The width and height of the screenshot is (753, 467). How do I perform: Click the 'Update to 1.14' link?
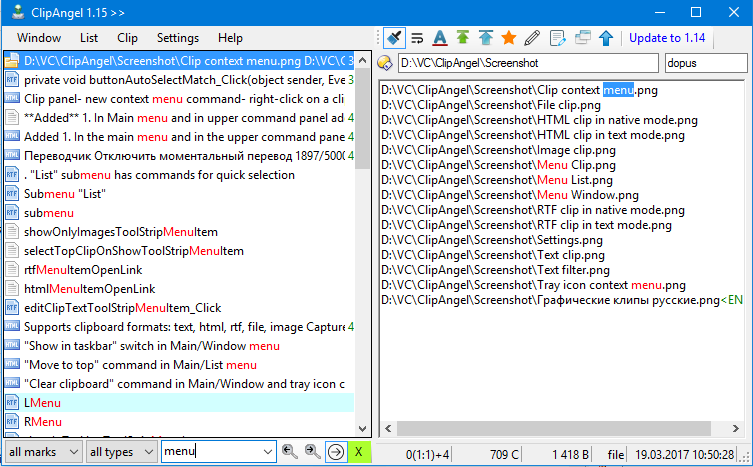coord(667,38)
